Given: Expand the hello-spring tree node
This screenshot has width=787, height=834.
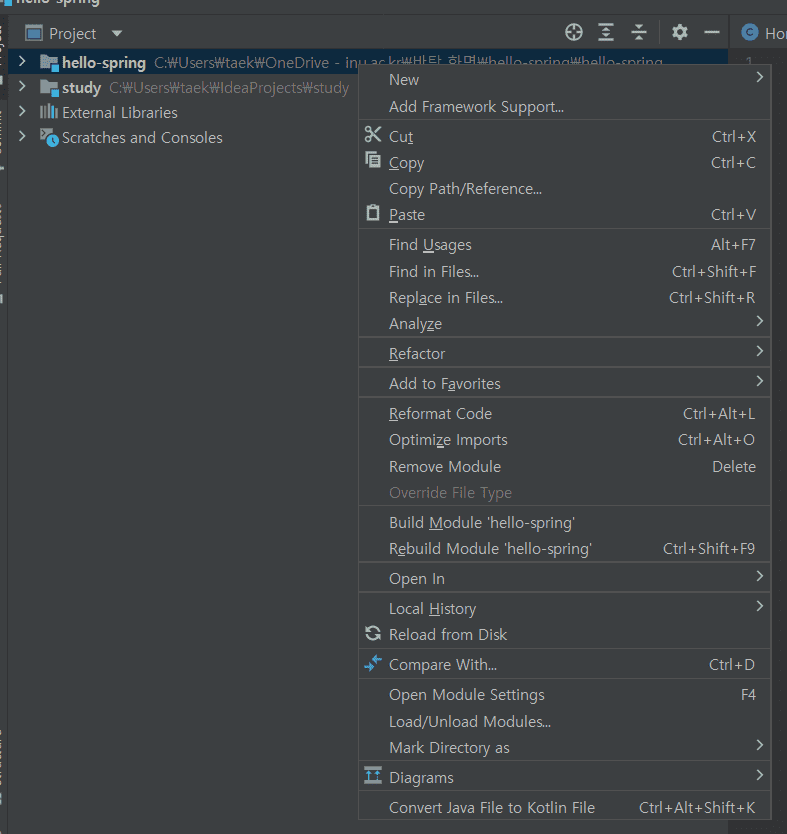Looking at the screenshot, I should (x=22, y=62).
